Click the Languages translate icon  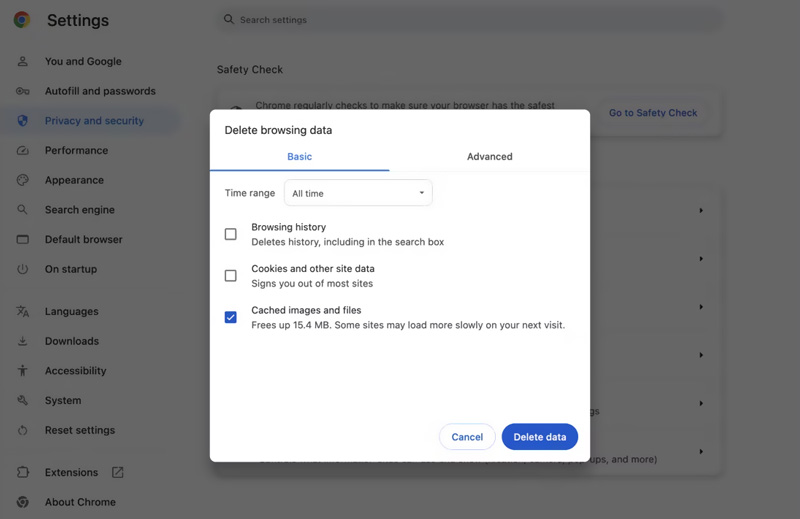[22, 311]
